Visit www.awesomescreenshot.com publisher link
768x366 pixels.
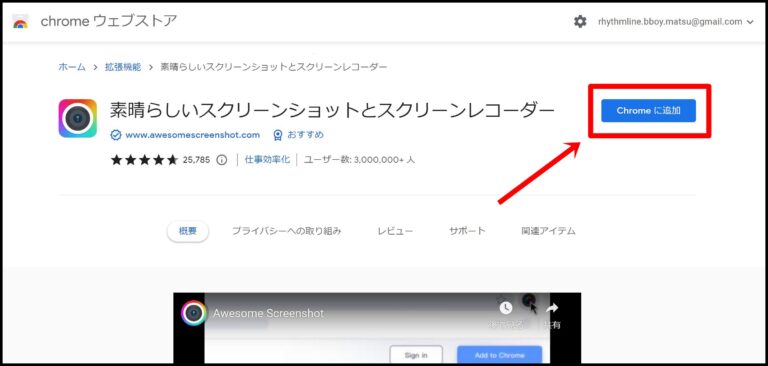pos(192,135)
